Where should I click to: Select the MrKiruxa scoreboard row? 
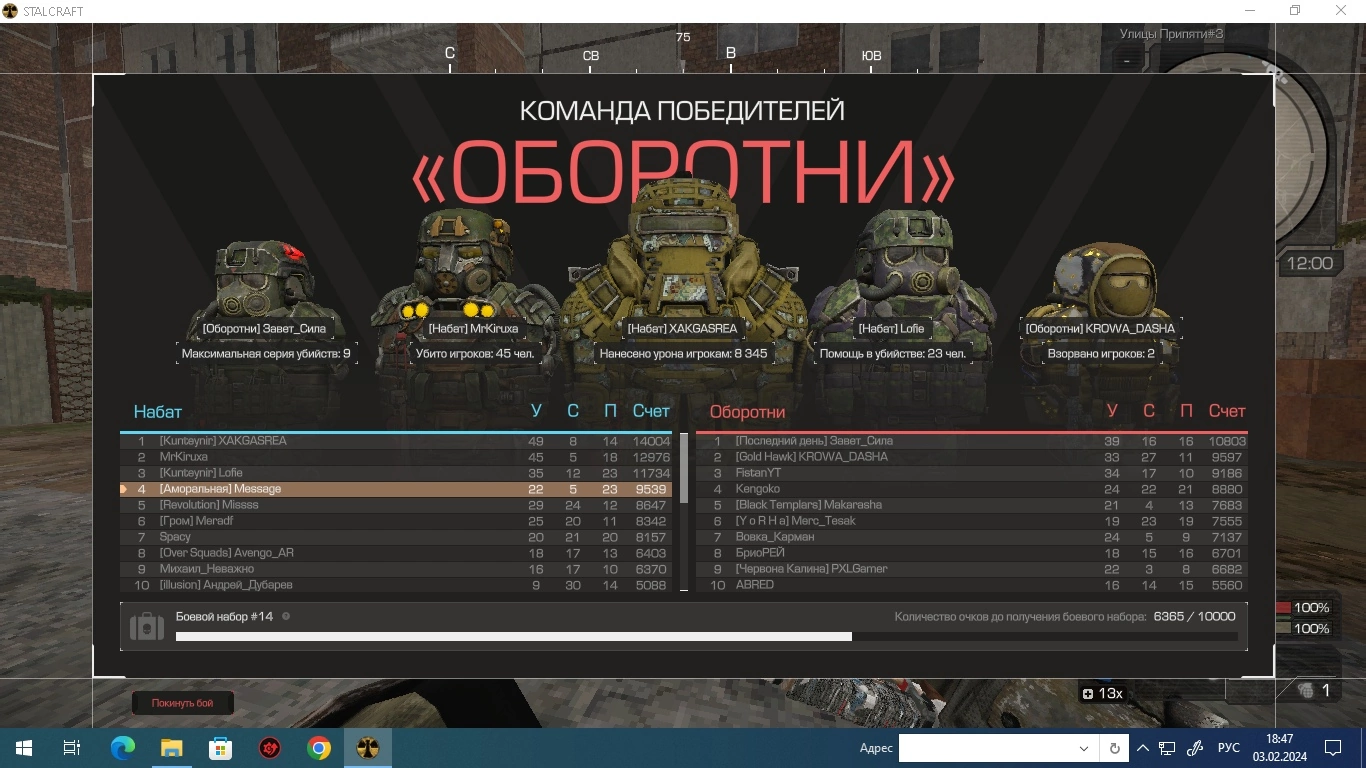[x=396, y=457]
